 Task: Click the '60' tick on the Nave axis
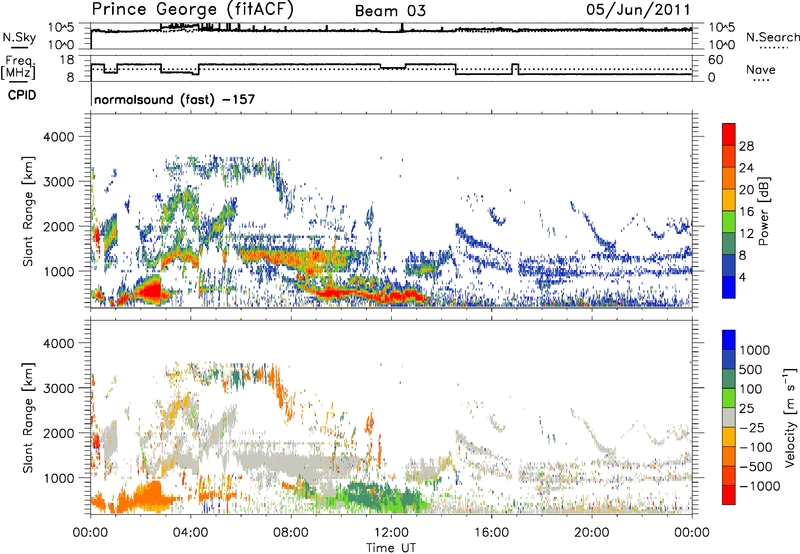coord(716,60)
